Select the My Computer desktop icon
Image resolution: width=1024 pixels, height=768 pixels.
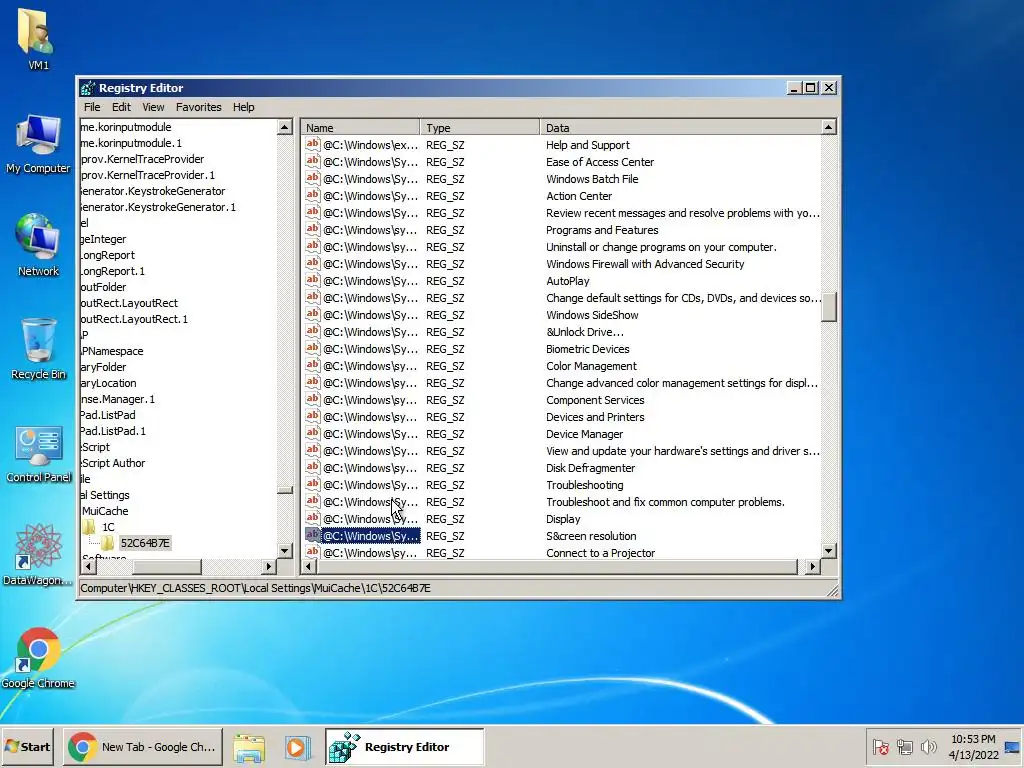coord(38,135)
